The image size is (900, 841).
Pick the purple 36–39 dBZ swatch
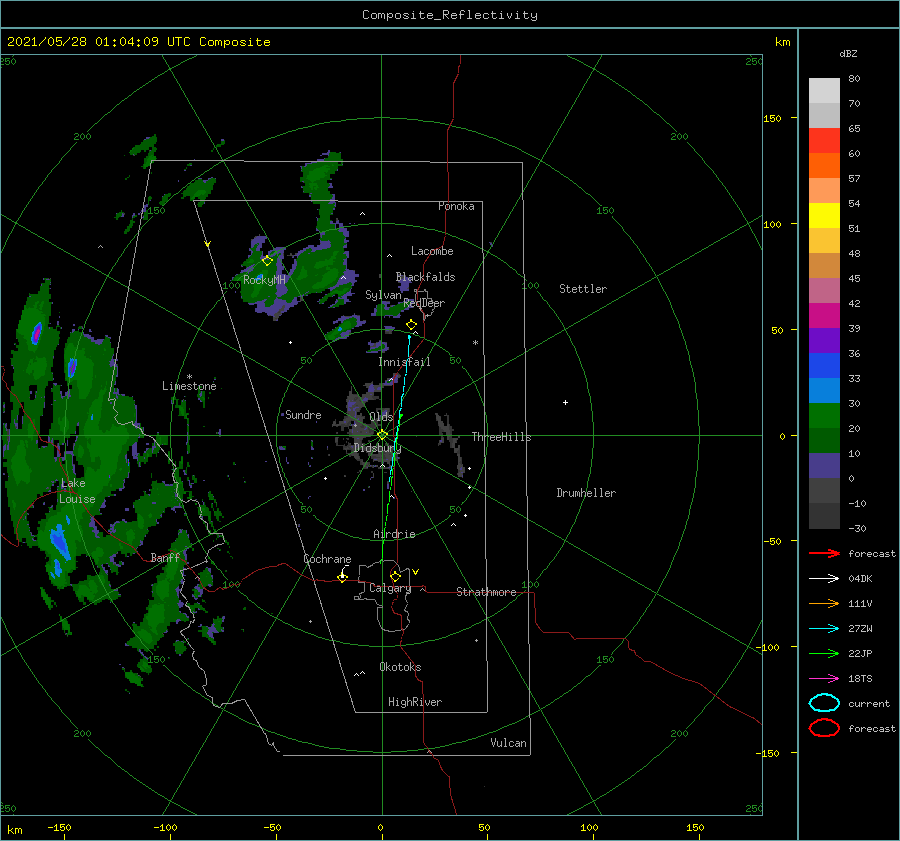(824, 341)
